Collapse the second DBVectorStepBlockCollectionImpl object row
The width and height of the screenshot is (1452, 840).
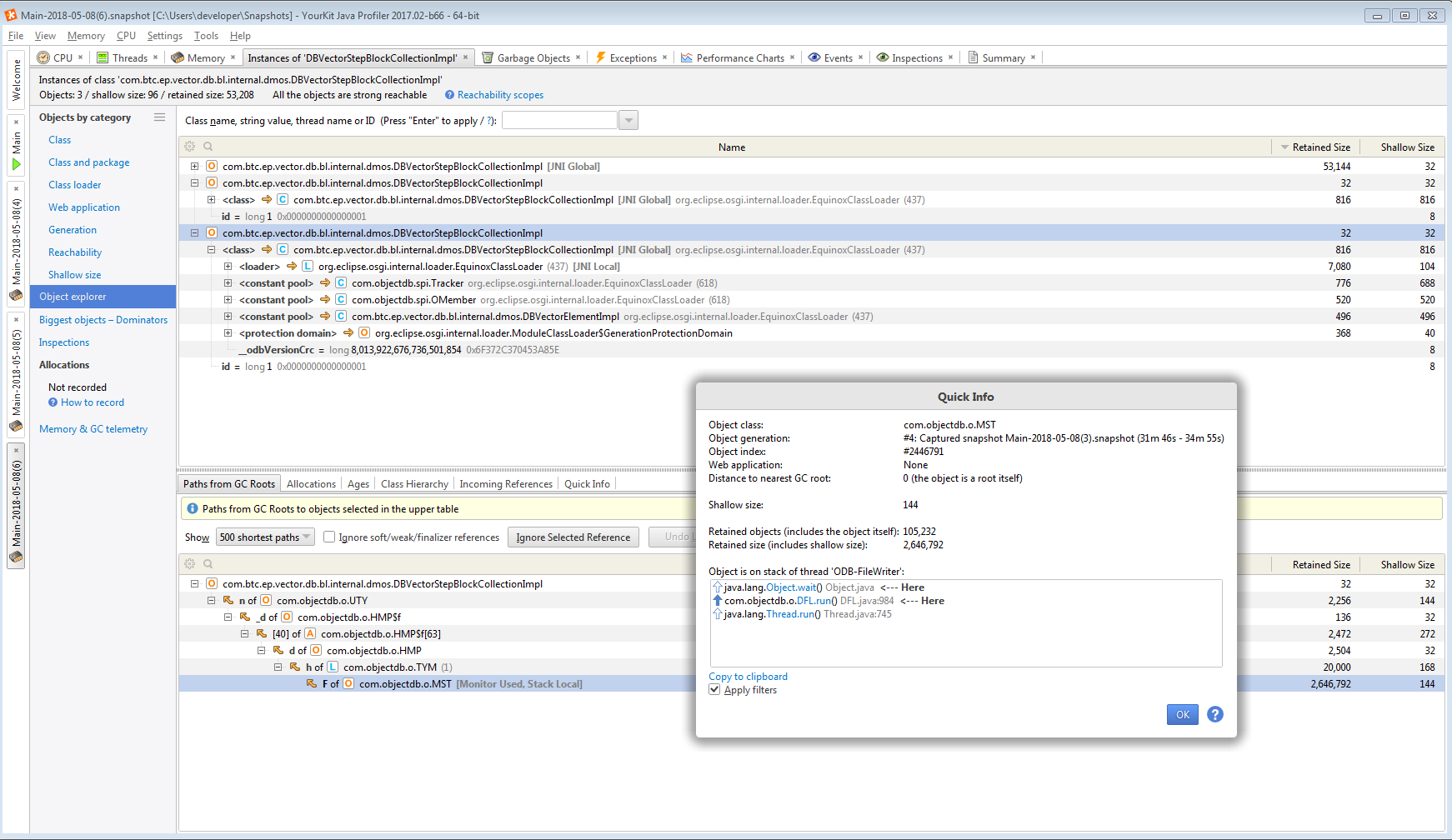[194, 183]
